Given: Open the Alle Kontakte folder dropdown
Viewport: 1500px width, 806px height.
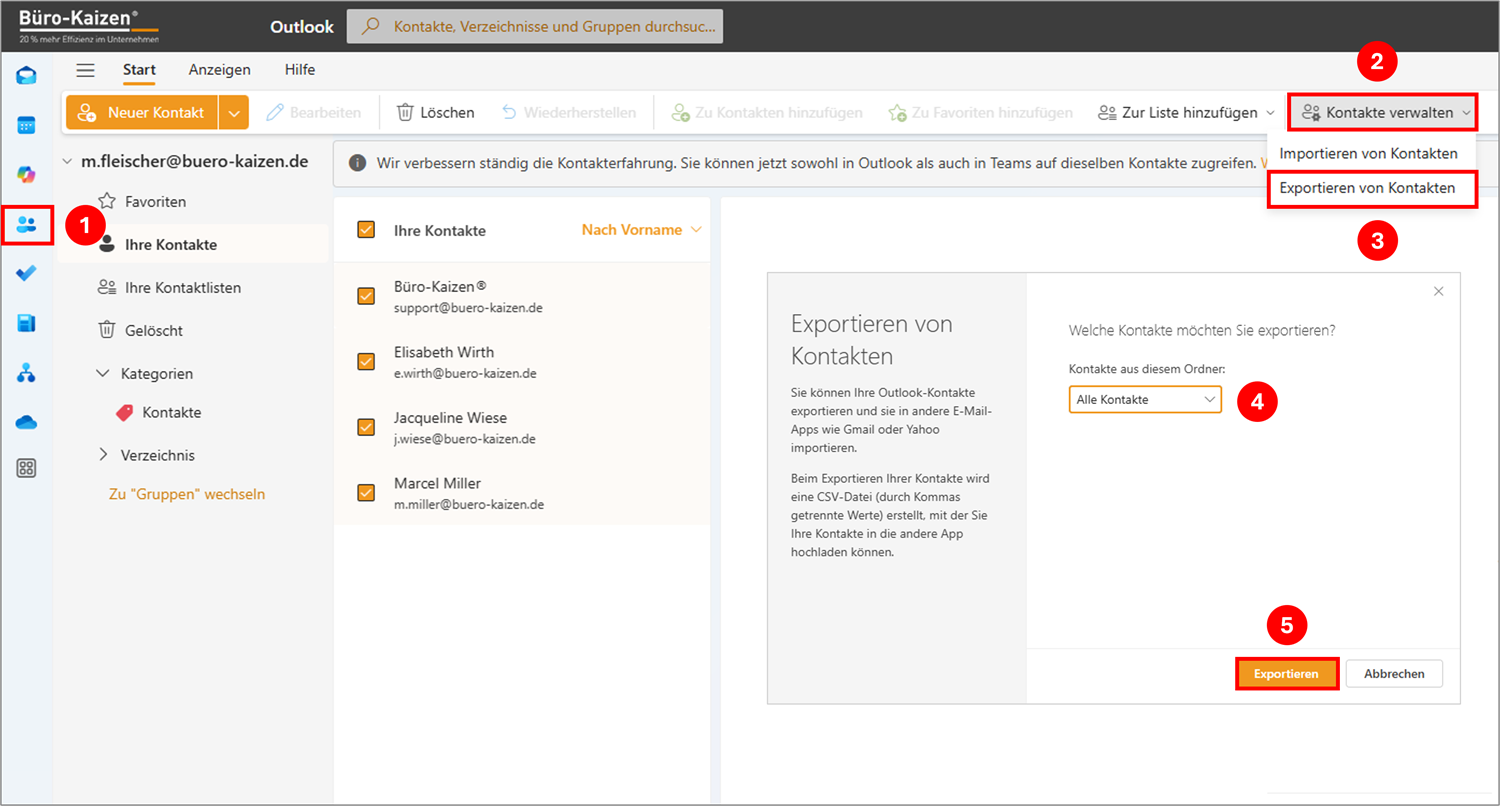Looking at the screenshot, I should [1145, 399].
